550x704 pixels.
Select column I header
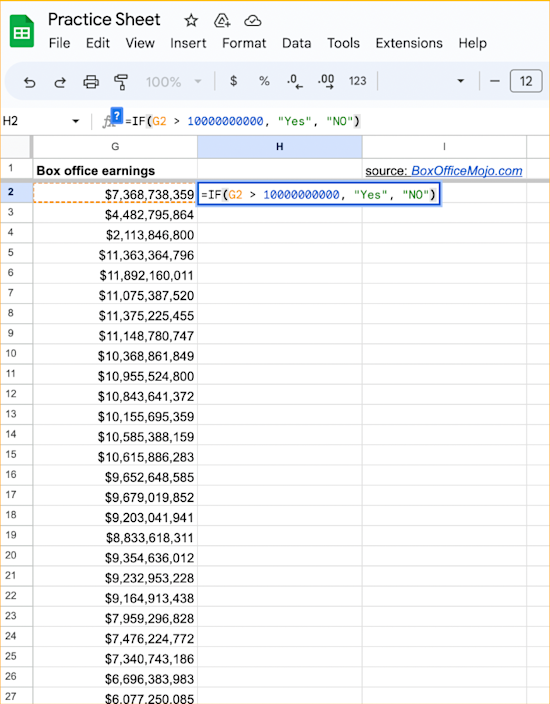444,146
